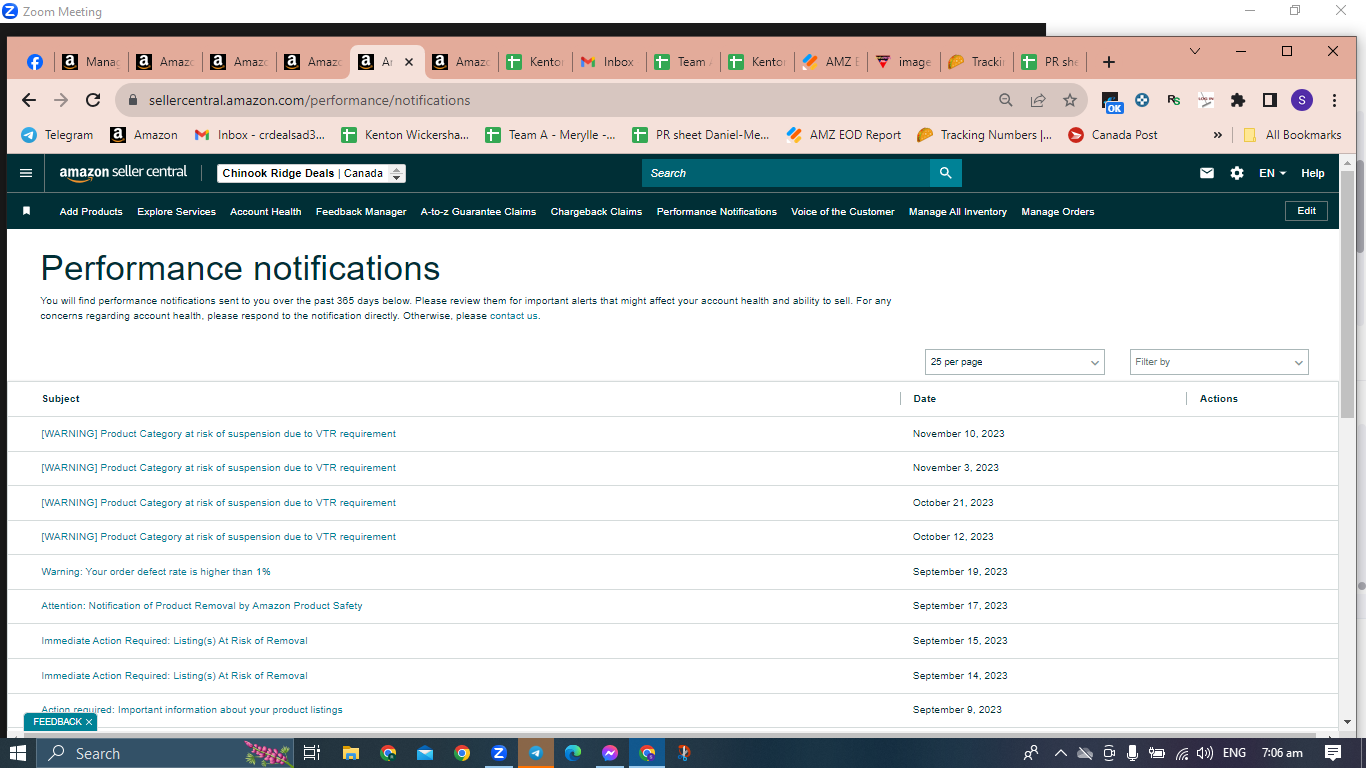Open the Seller Central hamburger menu
Image resolution: width=1366 pixels, height=768 pixels.
point(26,173)
